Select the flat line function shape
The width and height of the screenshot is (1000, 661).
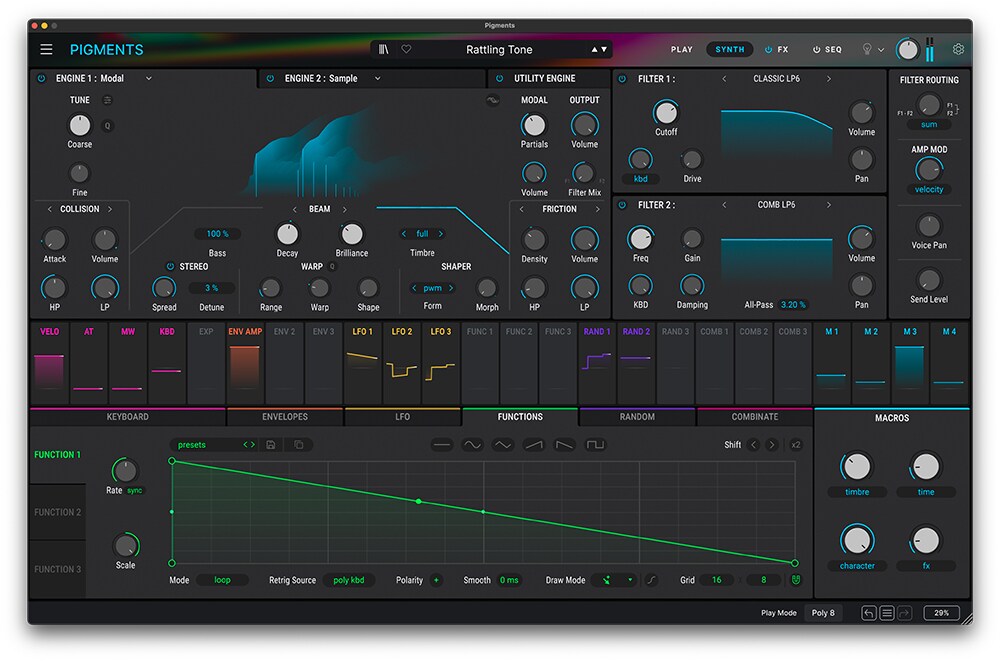click(x=441, y=445)
